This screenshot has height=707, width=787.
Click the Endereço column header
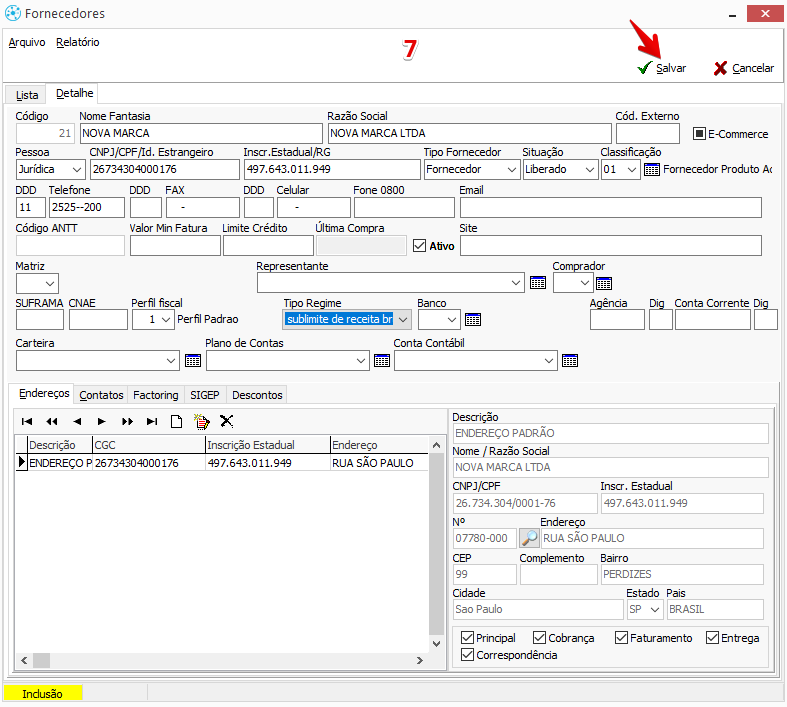379,445
